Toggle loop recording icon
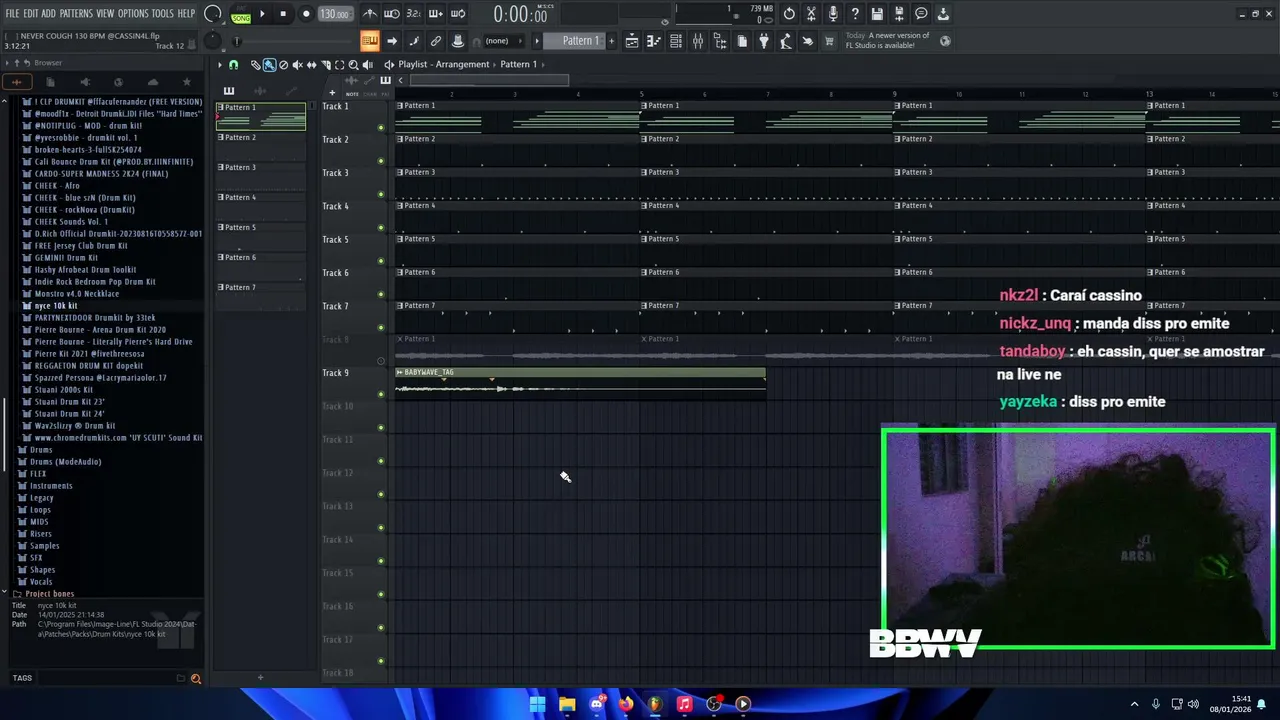Image resolution: width=1280 pixels, height=720 pixels. [458, 14]
